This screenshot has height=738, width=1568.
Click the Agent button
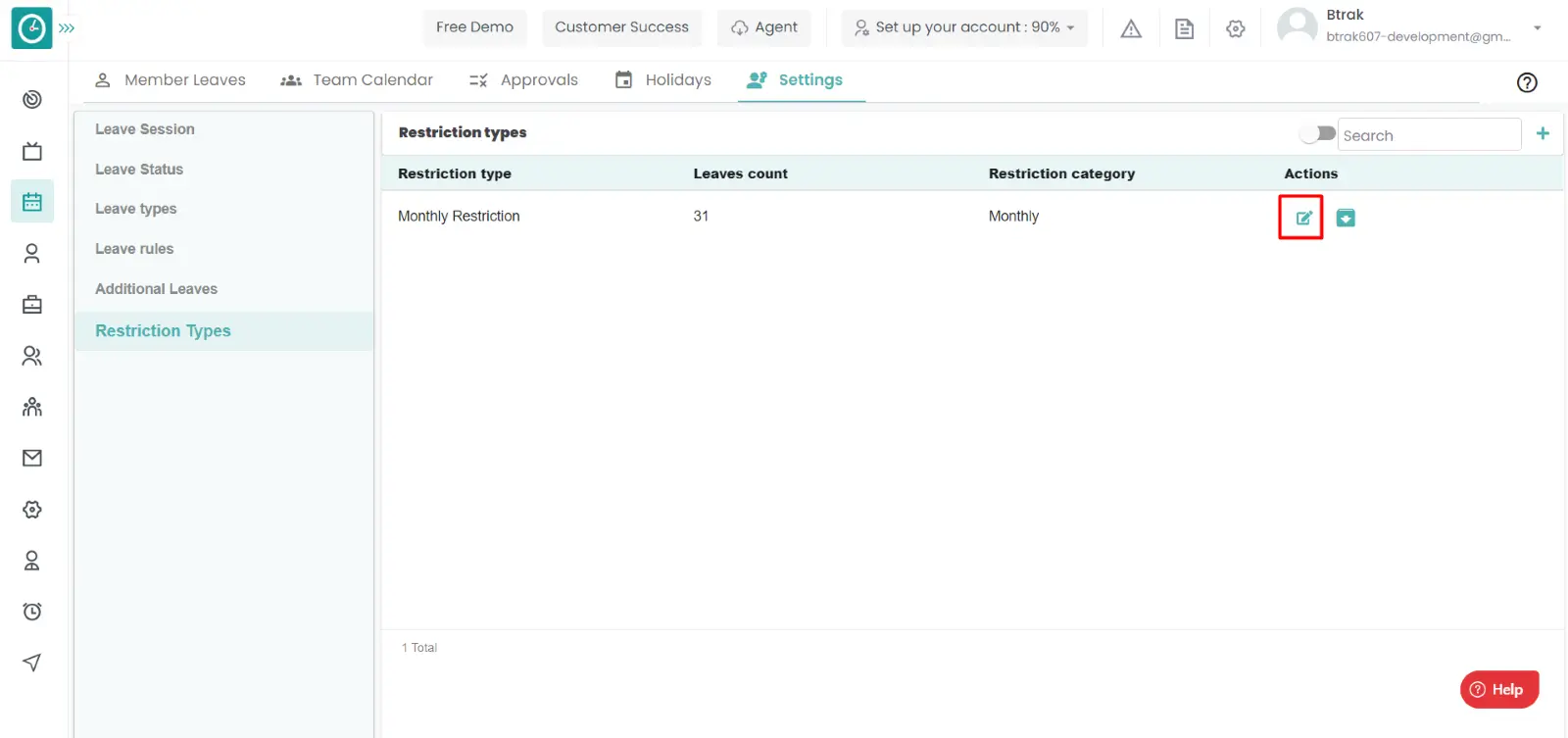point(764,27)
